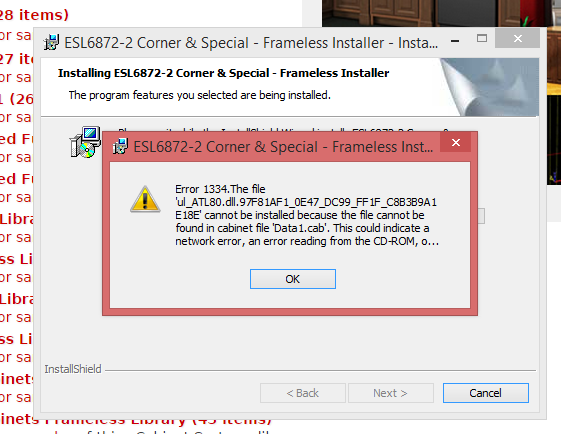Image resolution: width=561 pixels, height=434 pixels.
Task: Open the red '28 items)' link in background
Action: [x=34, y=15]
